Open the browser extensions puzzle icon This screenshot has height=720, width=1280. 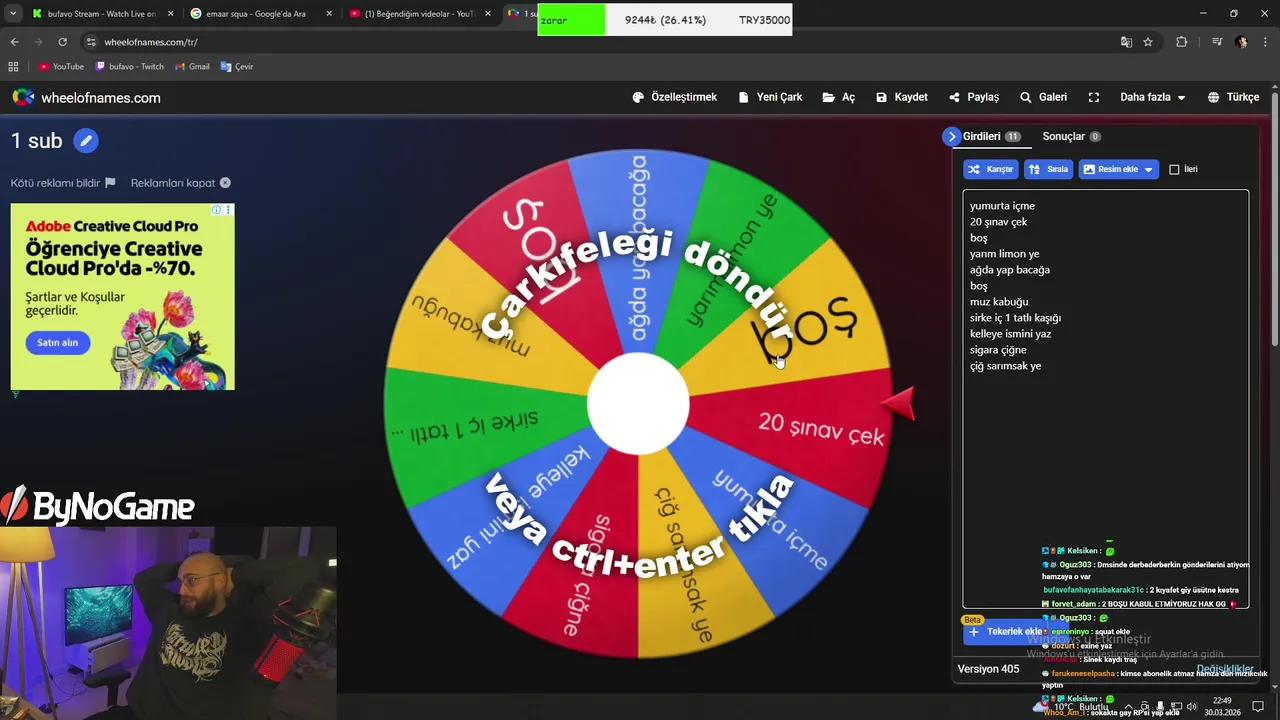click(1182, 42)
